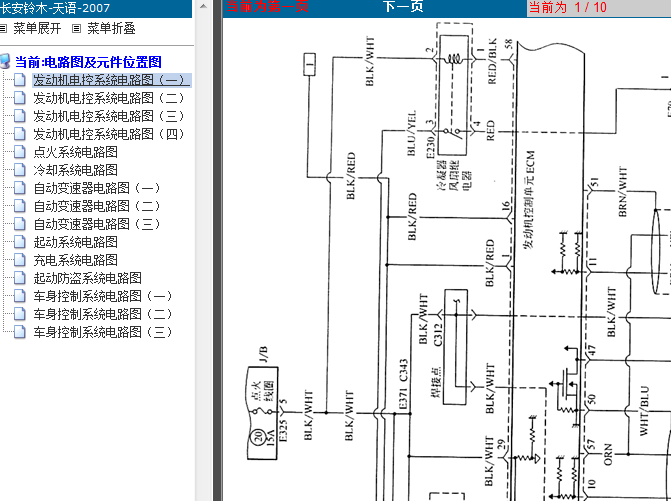The image size is (671, 501).
Task: Click the 焊接点 label in diagram
Action: click(436, 382)
